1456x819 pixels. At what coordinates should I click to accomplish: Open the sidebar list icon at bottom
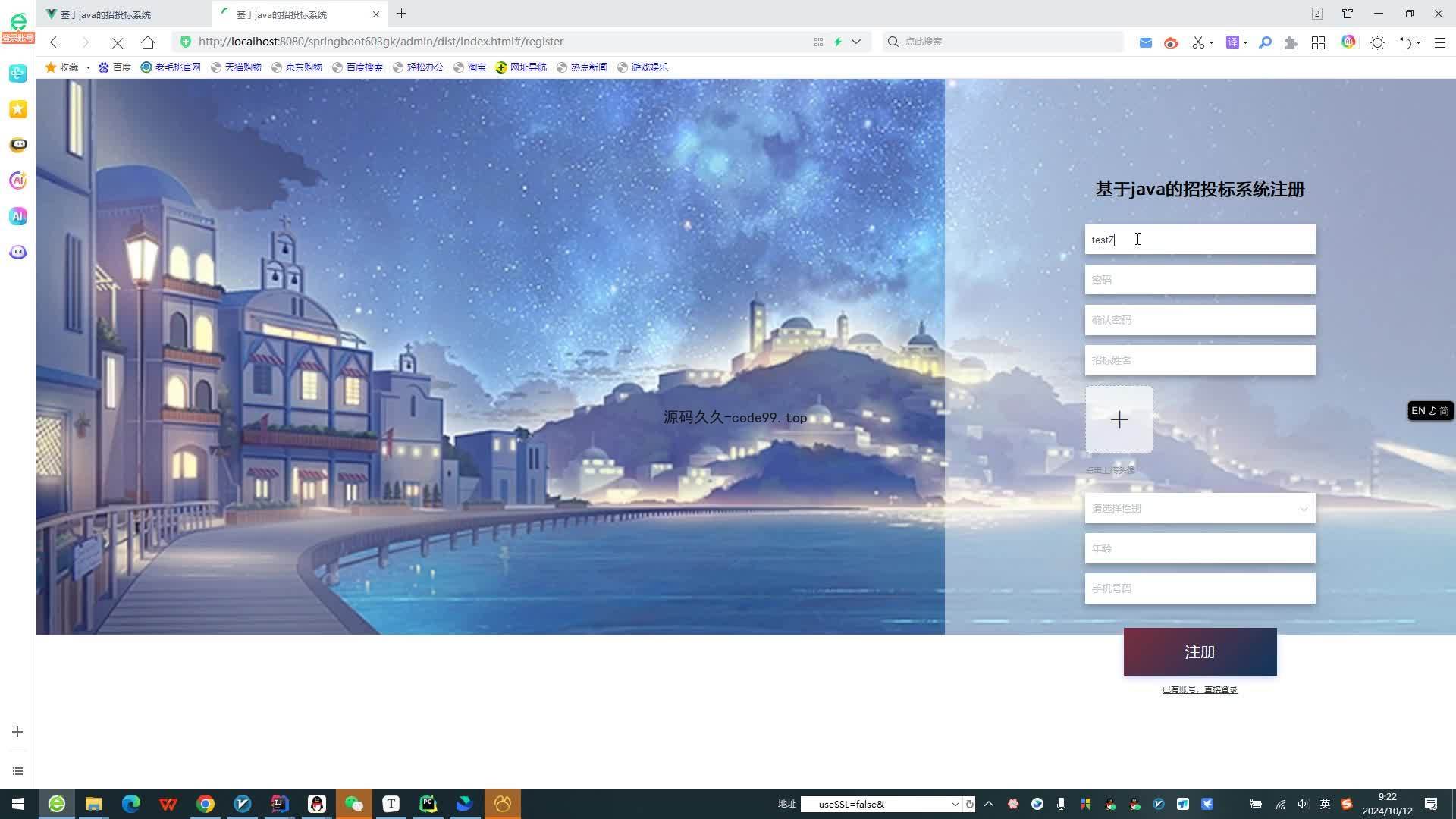[x=17, y=771]
